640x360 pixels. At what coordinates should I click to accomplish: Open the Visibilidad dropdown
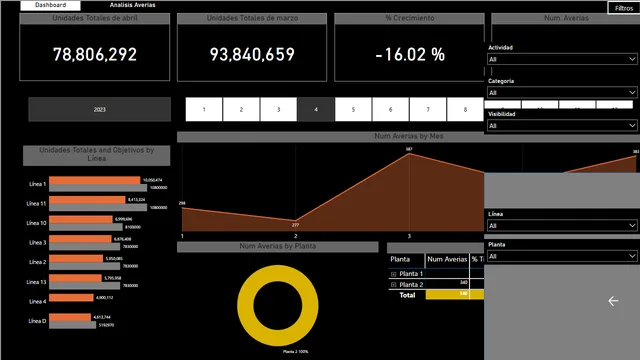click(562, 126)
